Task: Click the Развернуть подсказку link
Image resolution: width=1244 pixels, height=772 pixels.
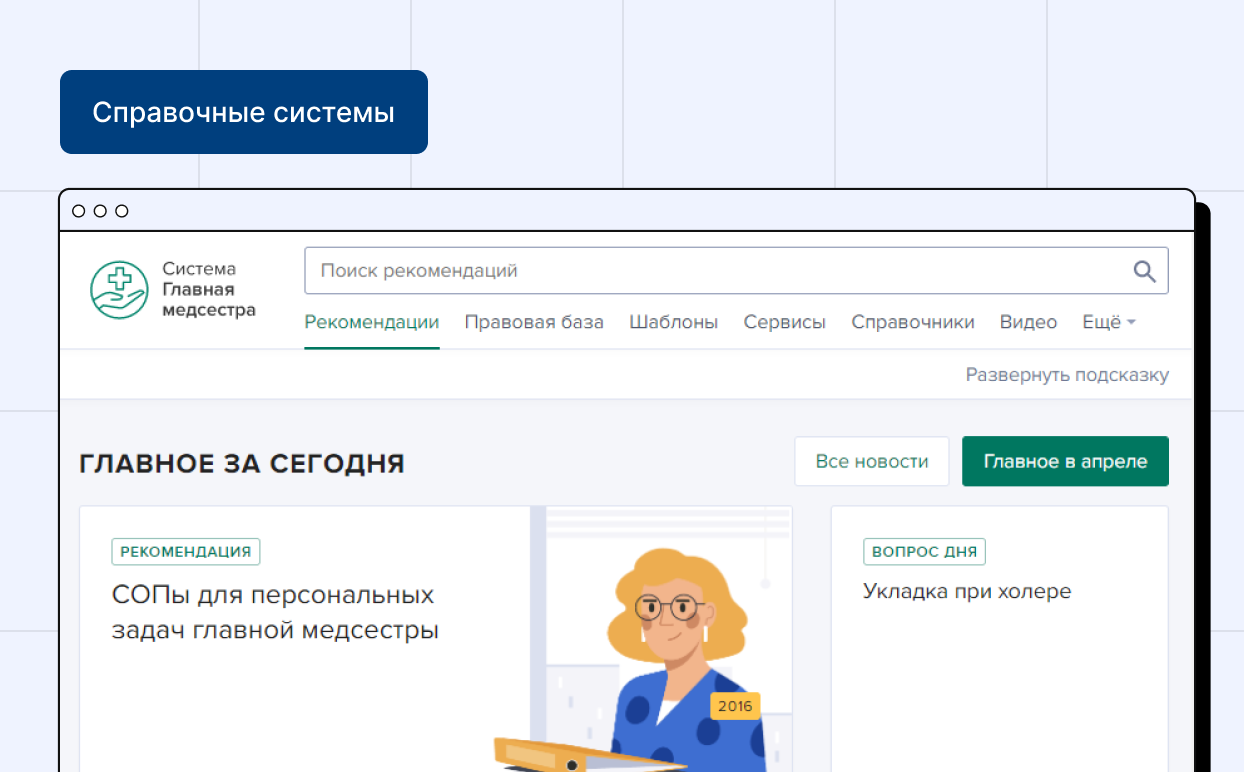Action: click(x=1067, y=375)
